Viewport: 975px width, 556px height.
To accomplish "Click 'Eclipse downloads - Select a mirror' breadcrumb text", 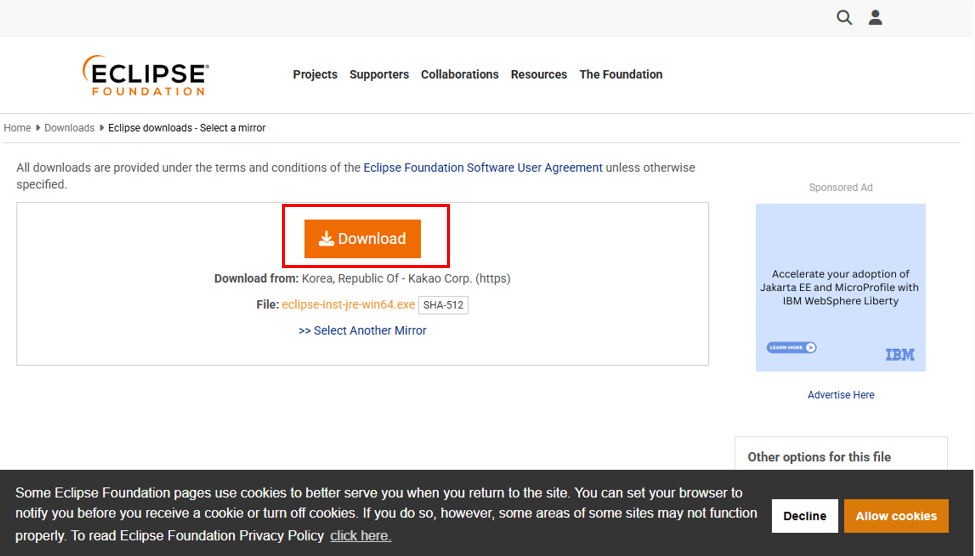I will point(187,127).
